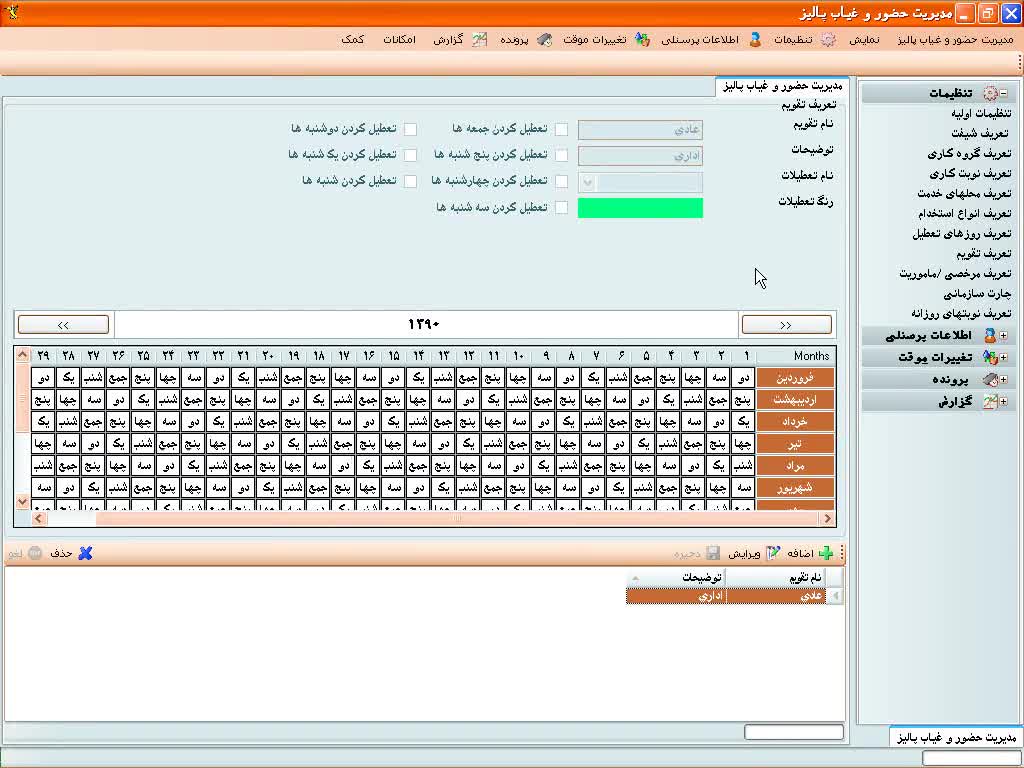Open تعریف شیفت in the sidebar
This screenshot has width=1024, height=768.
coord(979,133)
